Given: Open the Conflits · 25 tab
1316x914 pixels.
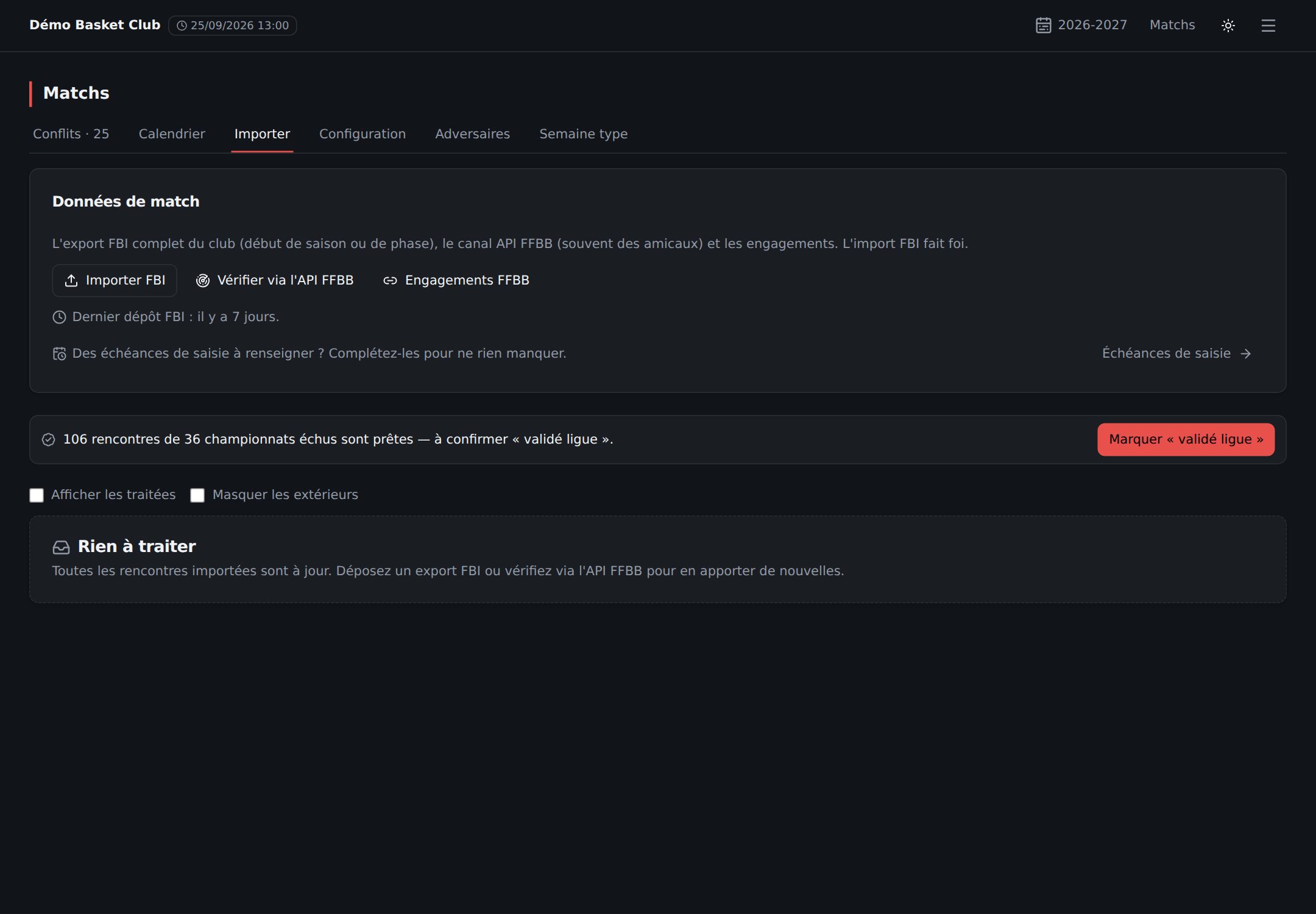Looking at the screenshot, I should click(x=71, y=134).
